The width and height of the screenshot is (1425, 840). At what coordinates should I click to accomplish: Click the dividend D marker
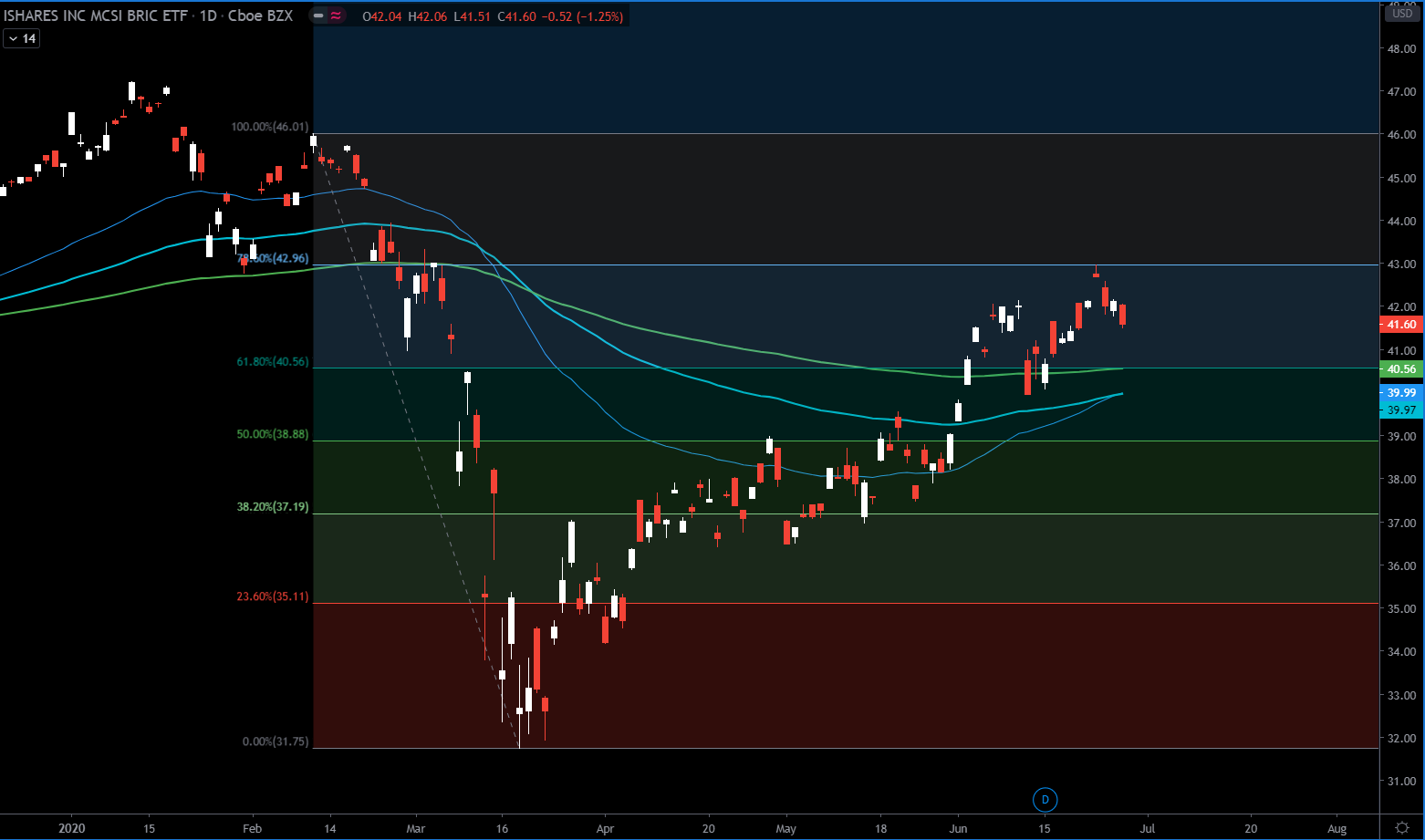pyautogui.click(x=1045, y=800)
